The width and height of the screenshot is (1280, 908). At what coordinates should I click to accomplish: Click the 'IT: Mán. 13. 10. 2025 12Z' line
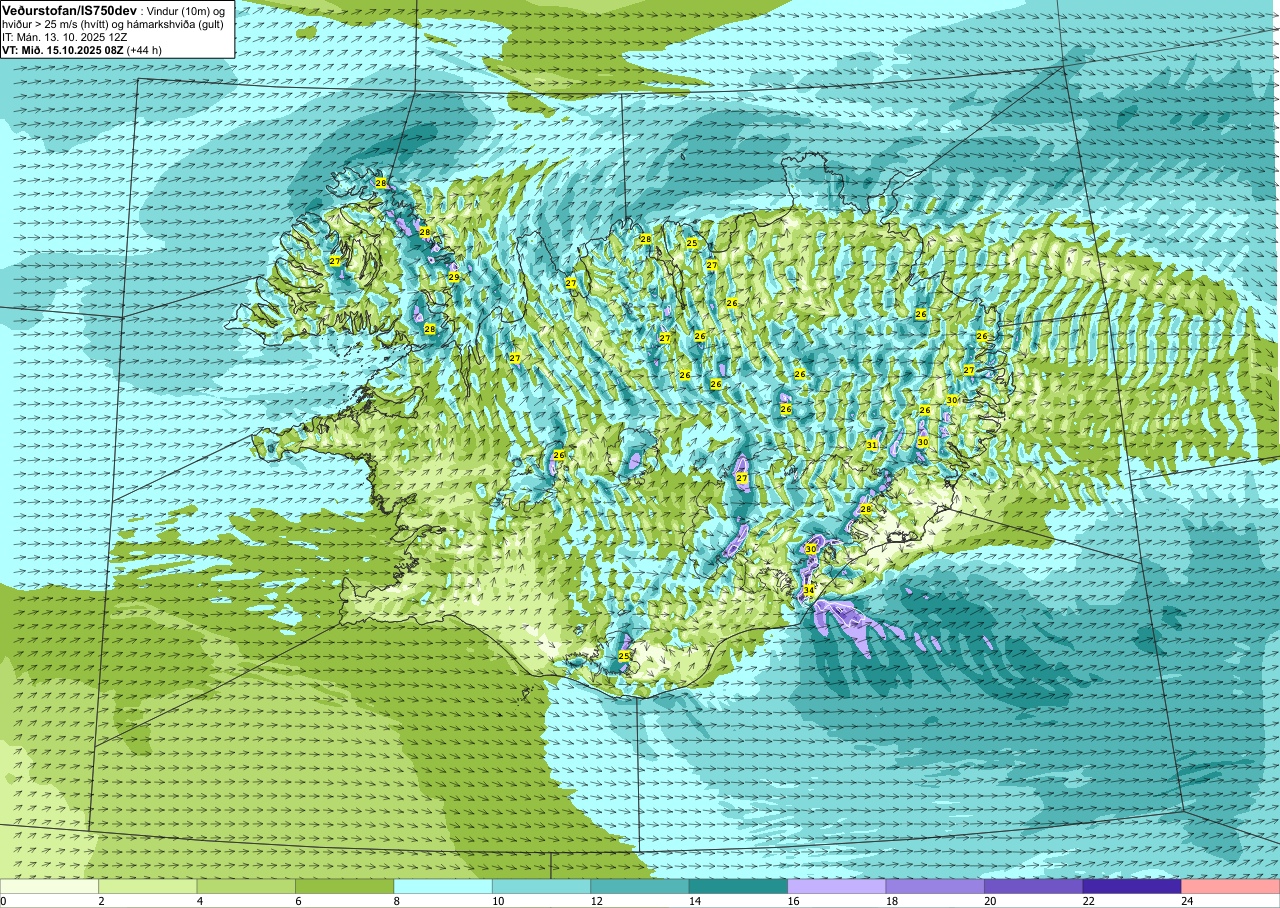point(64,37)
